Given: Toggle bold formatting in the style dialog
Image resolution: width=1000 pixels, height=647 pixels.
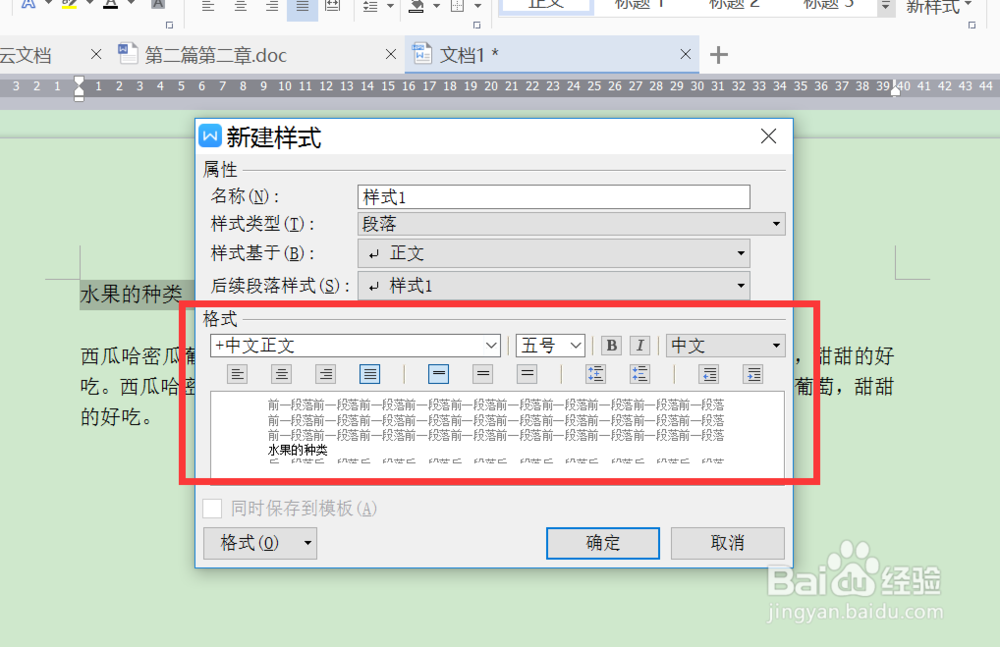Looking at the screenshot, I should coord(611,344).
